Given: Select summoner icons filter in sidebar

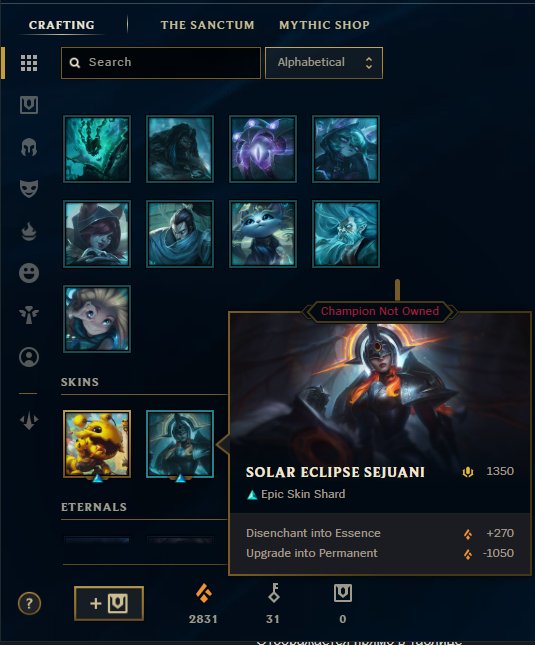Looking at the screenshot, I should tap(29, 357).
